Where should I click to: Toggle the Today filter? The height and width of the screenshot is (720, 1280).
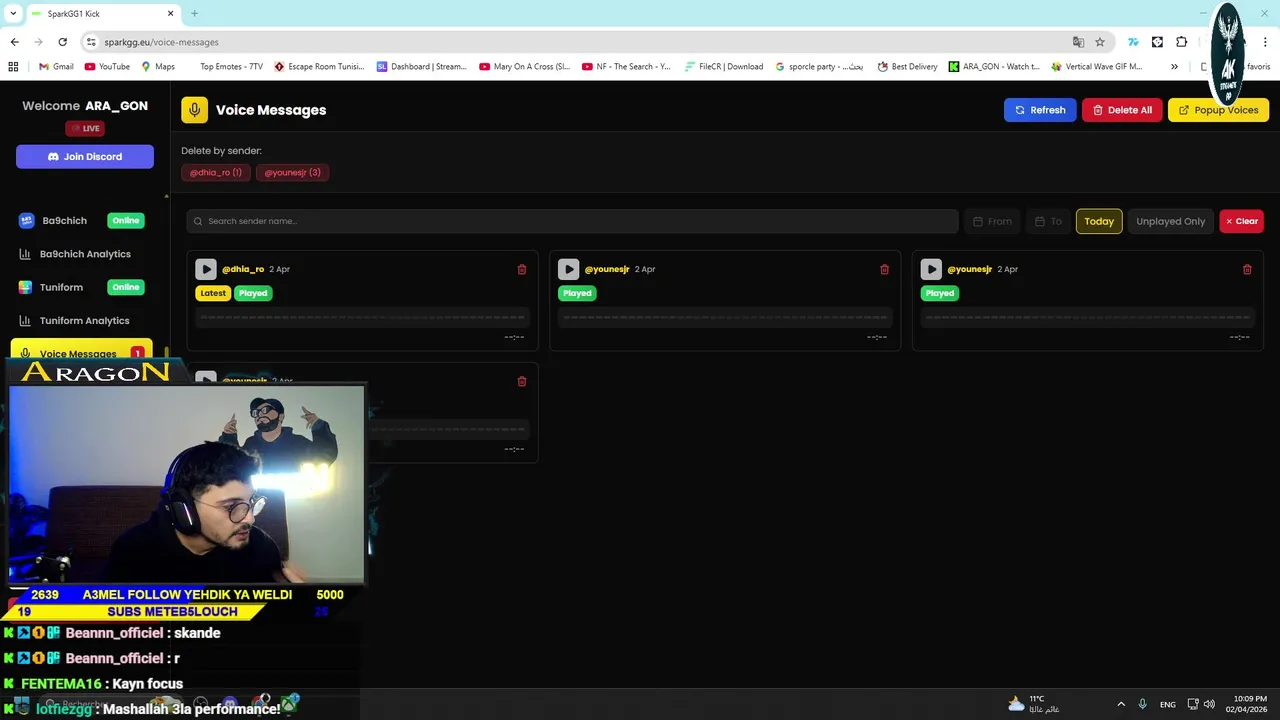click(1099, 221)
